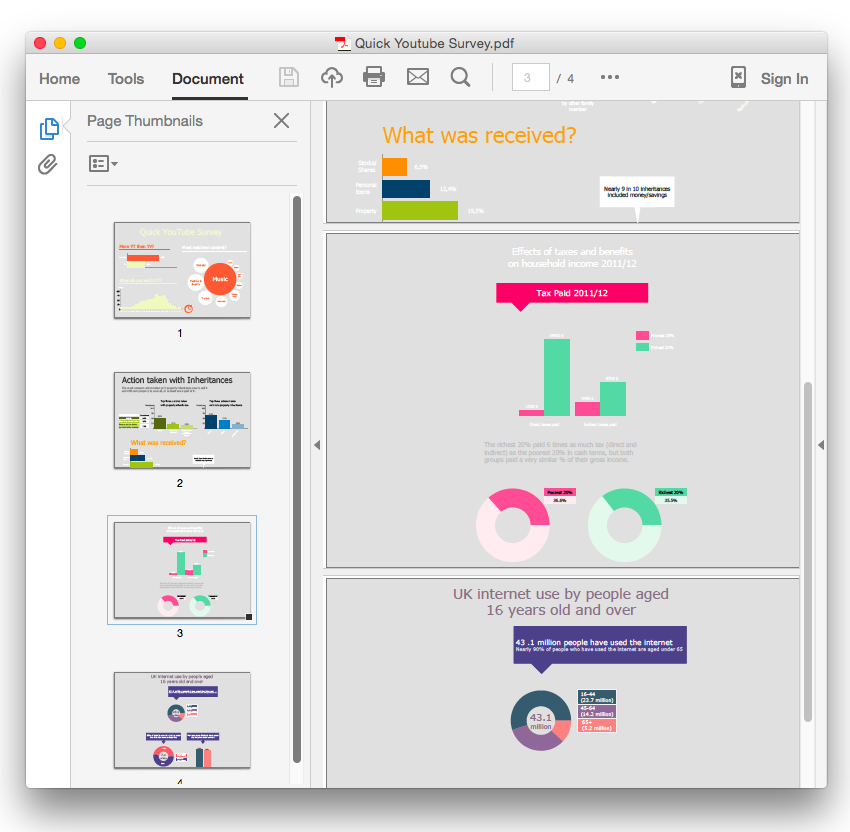
Task: Click the total pages '/ 4' label
Action: pos(565,79)
